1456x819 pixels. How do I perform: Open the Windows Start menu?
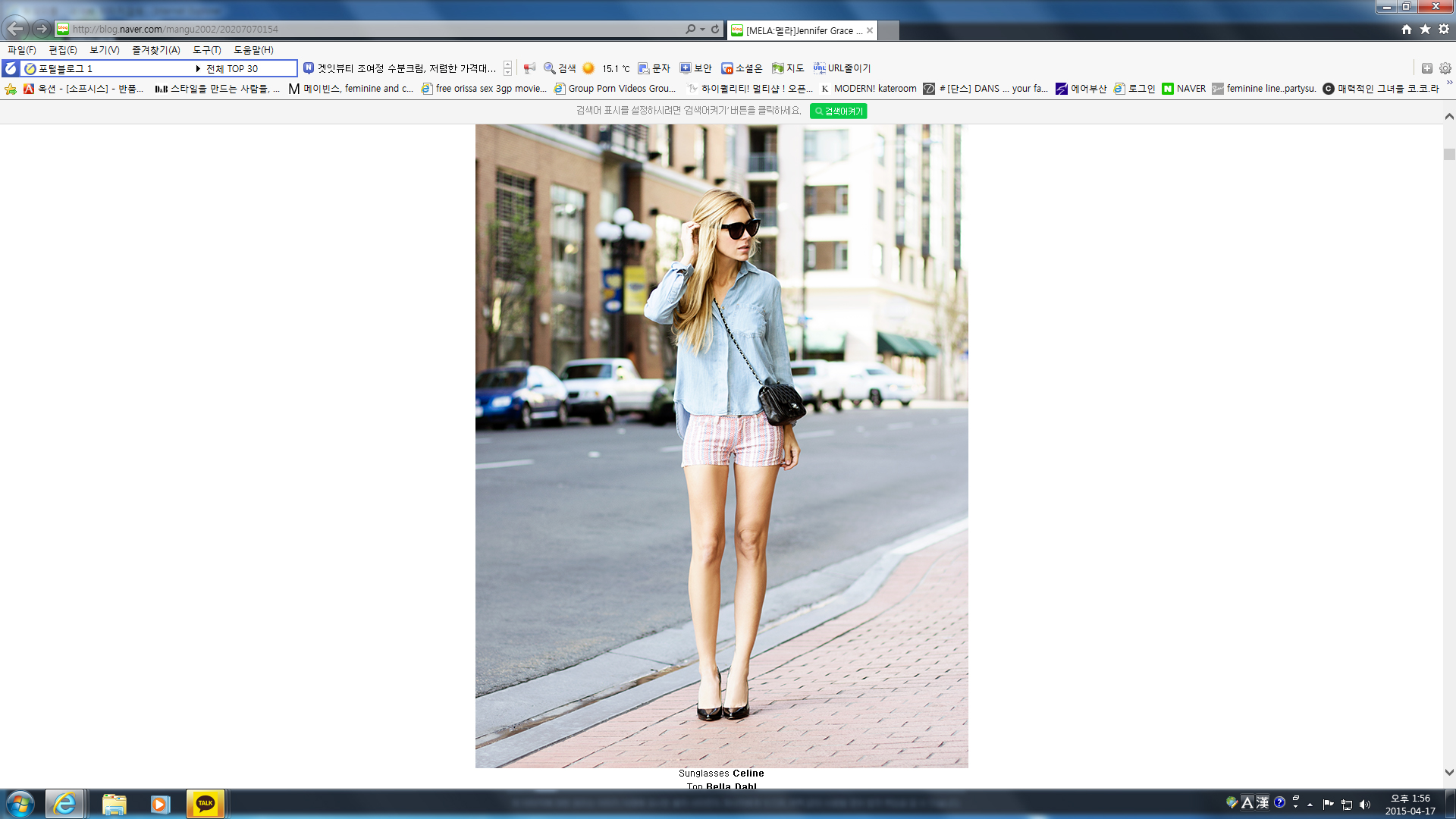(20, 804)
